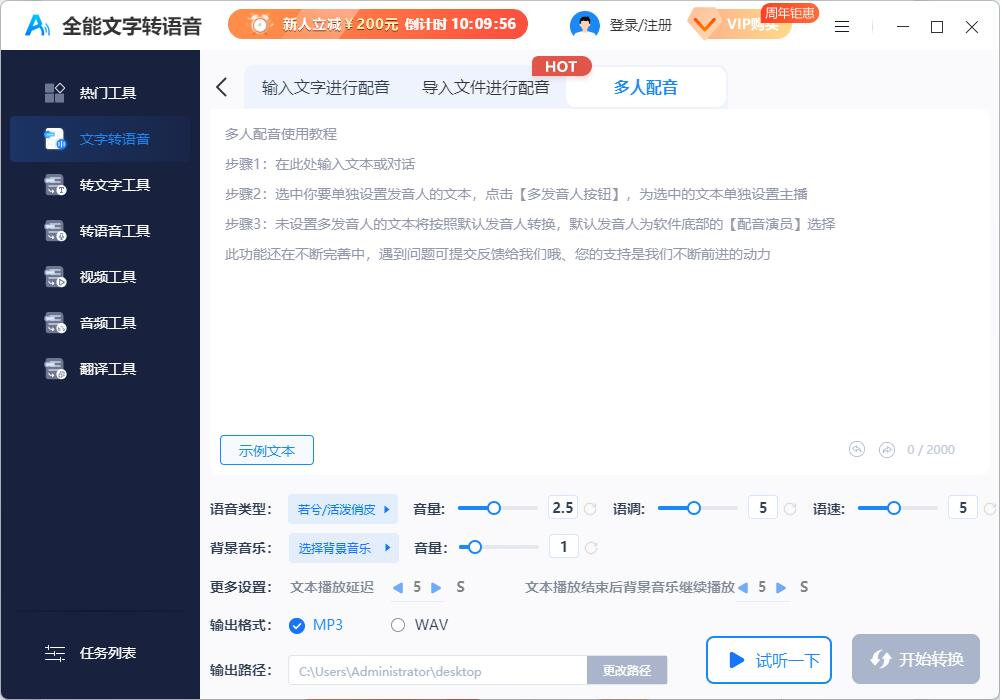1000x700 pixels.
Task: Click the 翻译工具 sidebar icon
Action: click(x=55, y=368)
